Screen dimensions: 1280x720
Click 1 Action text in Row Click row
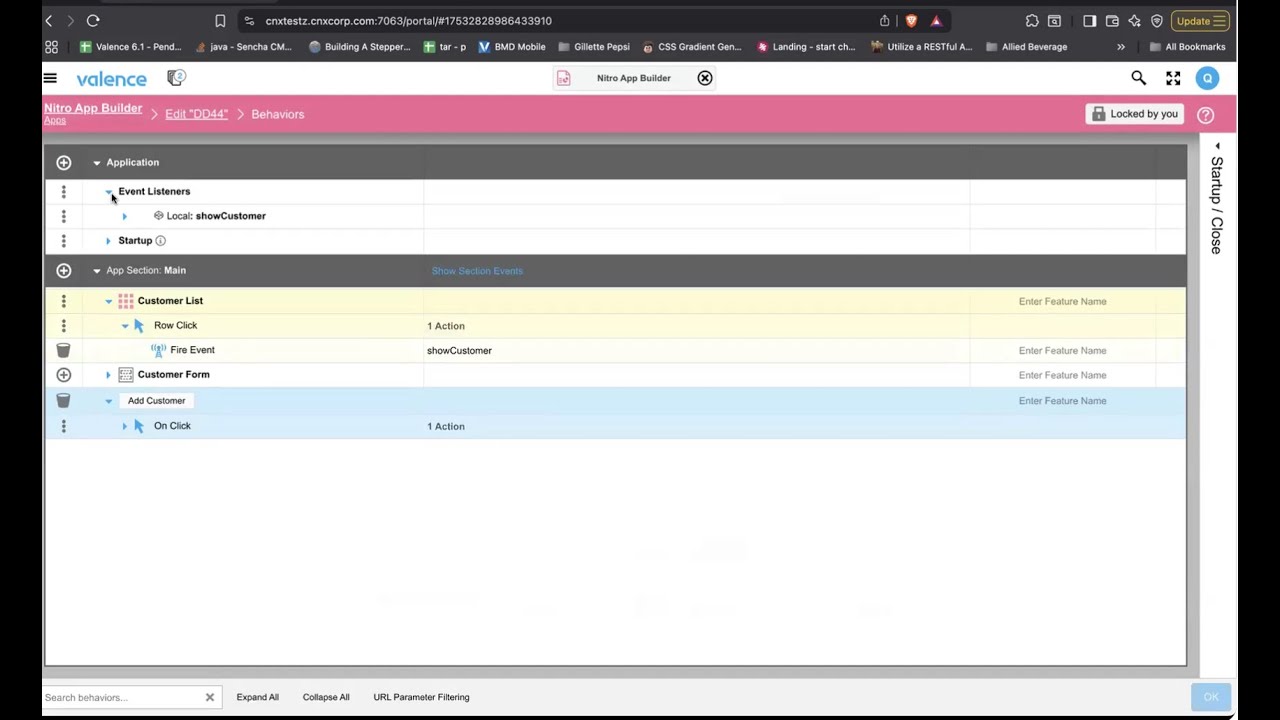pyautogui.click(x=446, y=326)
